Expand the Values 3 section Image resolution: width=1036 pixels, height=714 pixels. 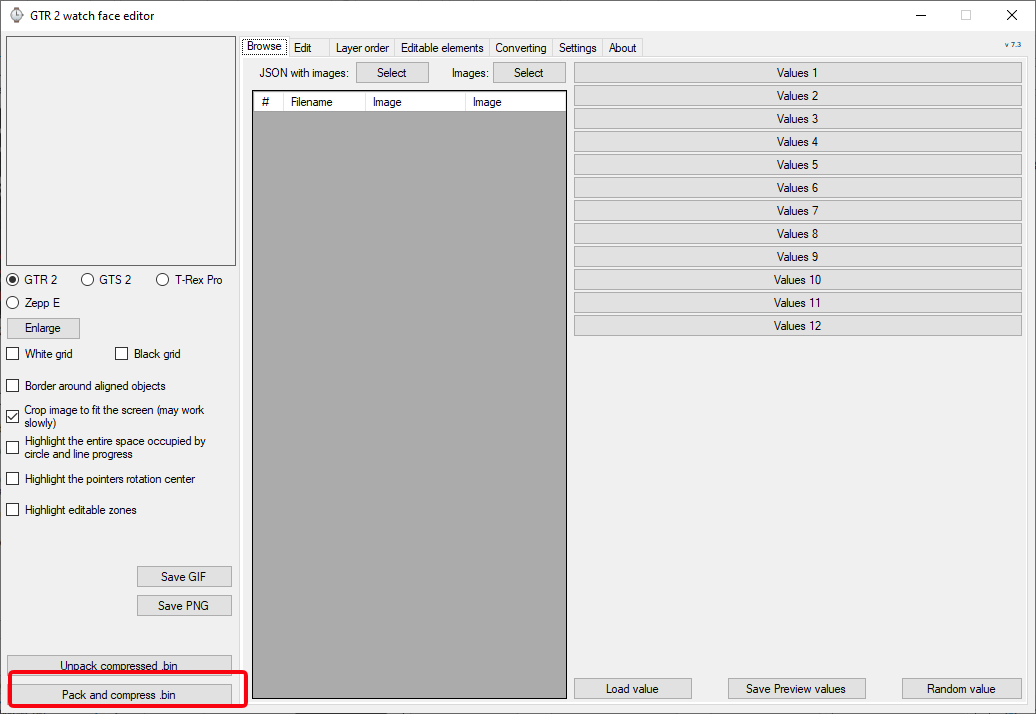(x=797, y=119)
